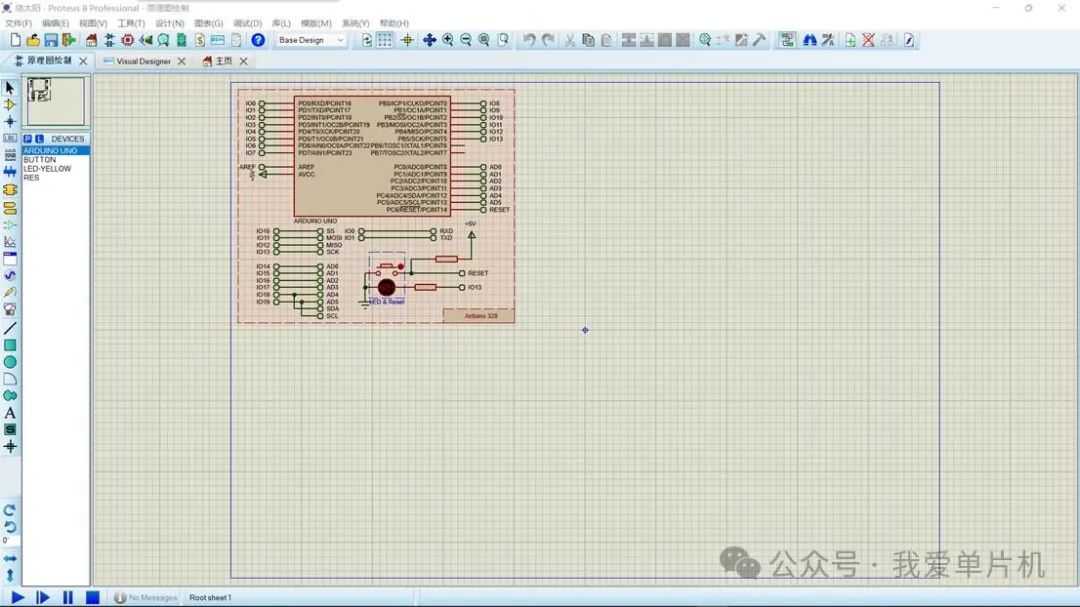Click the Cut scissors icon

(x=570, y=40)
